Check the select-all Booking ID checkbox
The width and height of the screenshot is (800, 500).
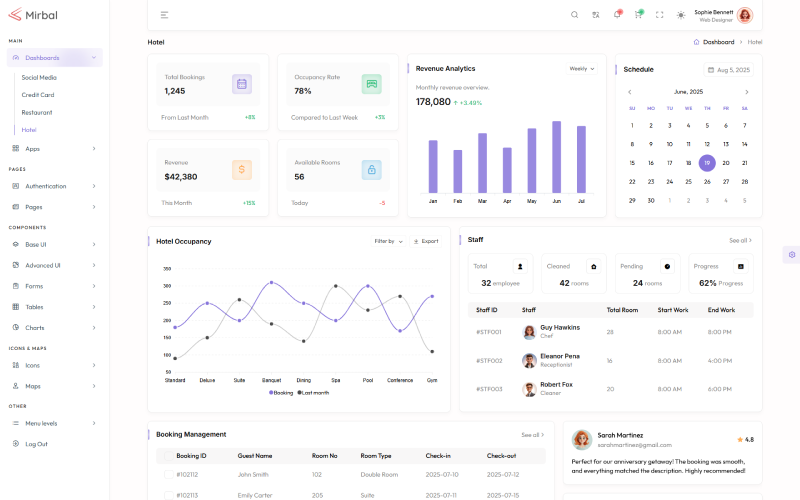[166, 456]
